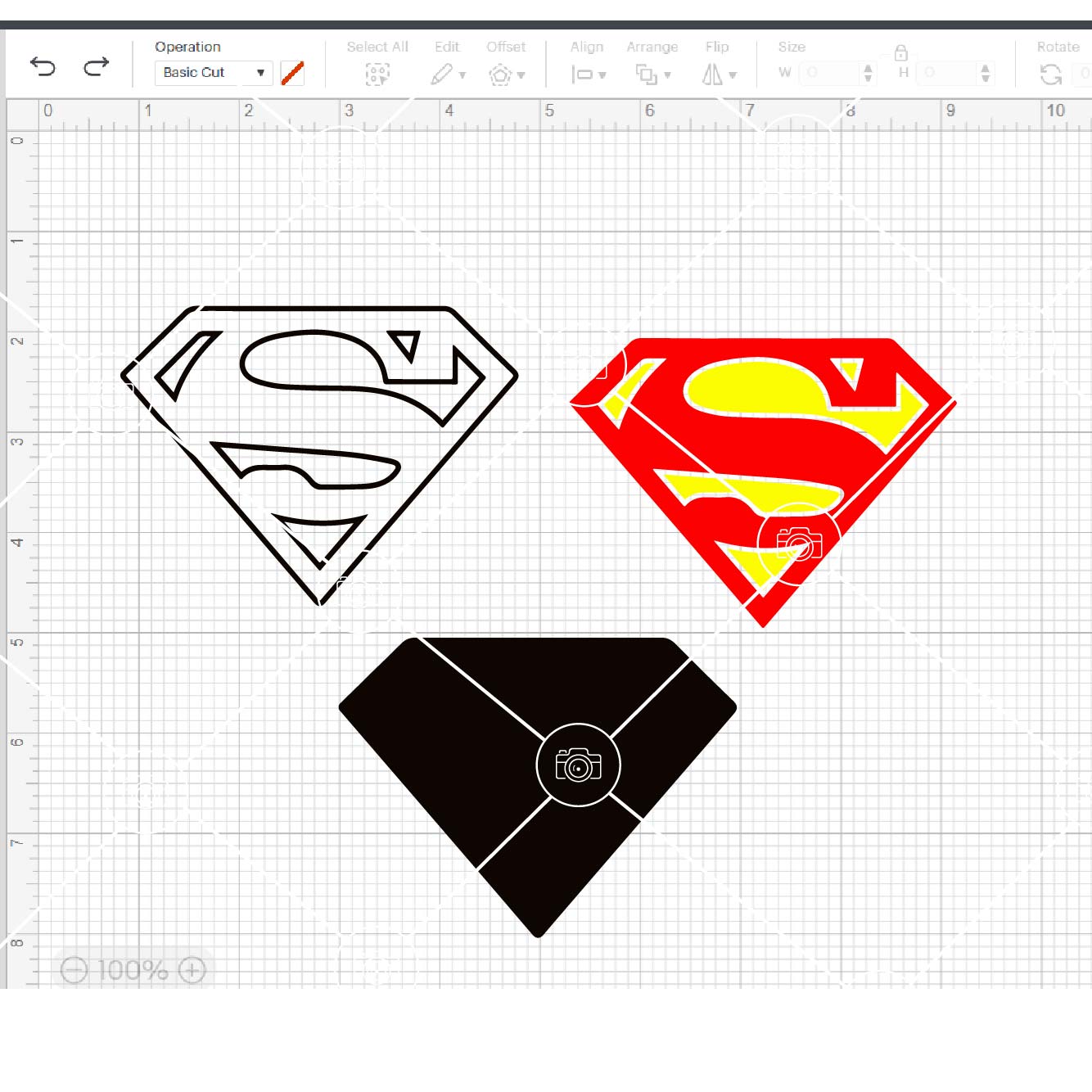Click the width stepper arrows

[x=868, y=73]
